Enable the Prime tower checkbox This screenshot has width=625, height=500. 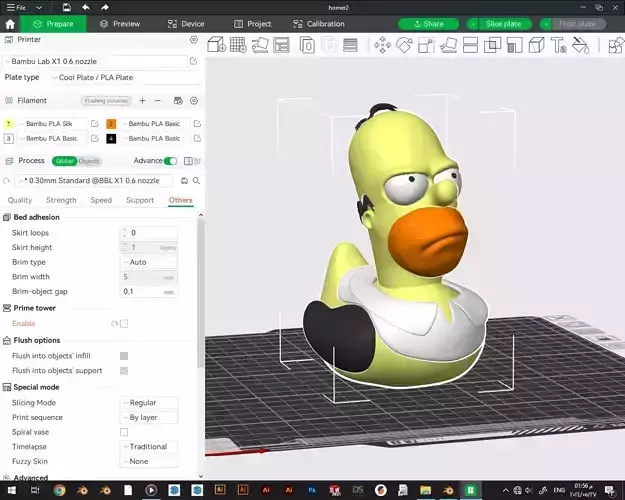pos(124,324)
